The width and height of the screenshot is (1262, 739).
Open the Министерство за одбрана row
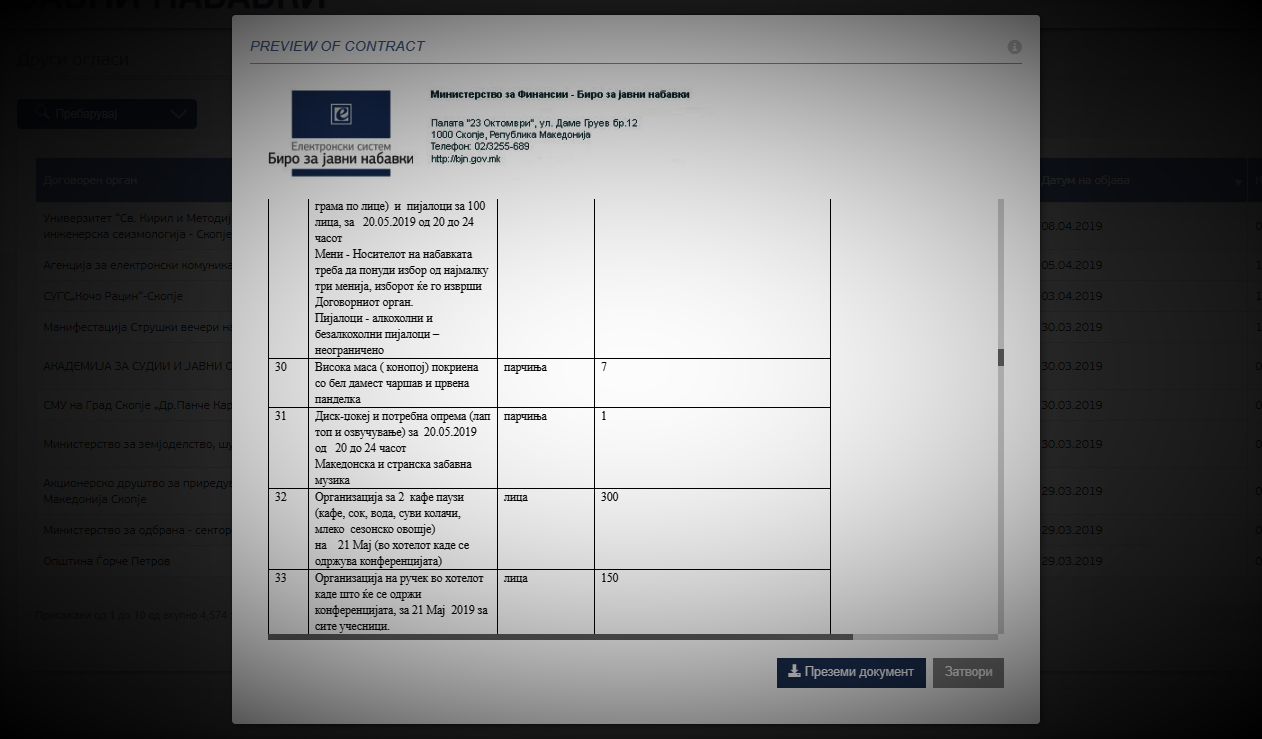[x=136, y=530]
